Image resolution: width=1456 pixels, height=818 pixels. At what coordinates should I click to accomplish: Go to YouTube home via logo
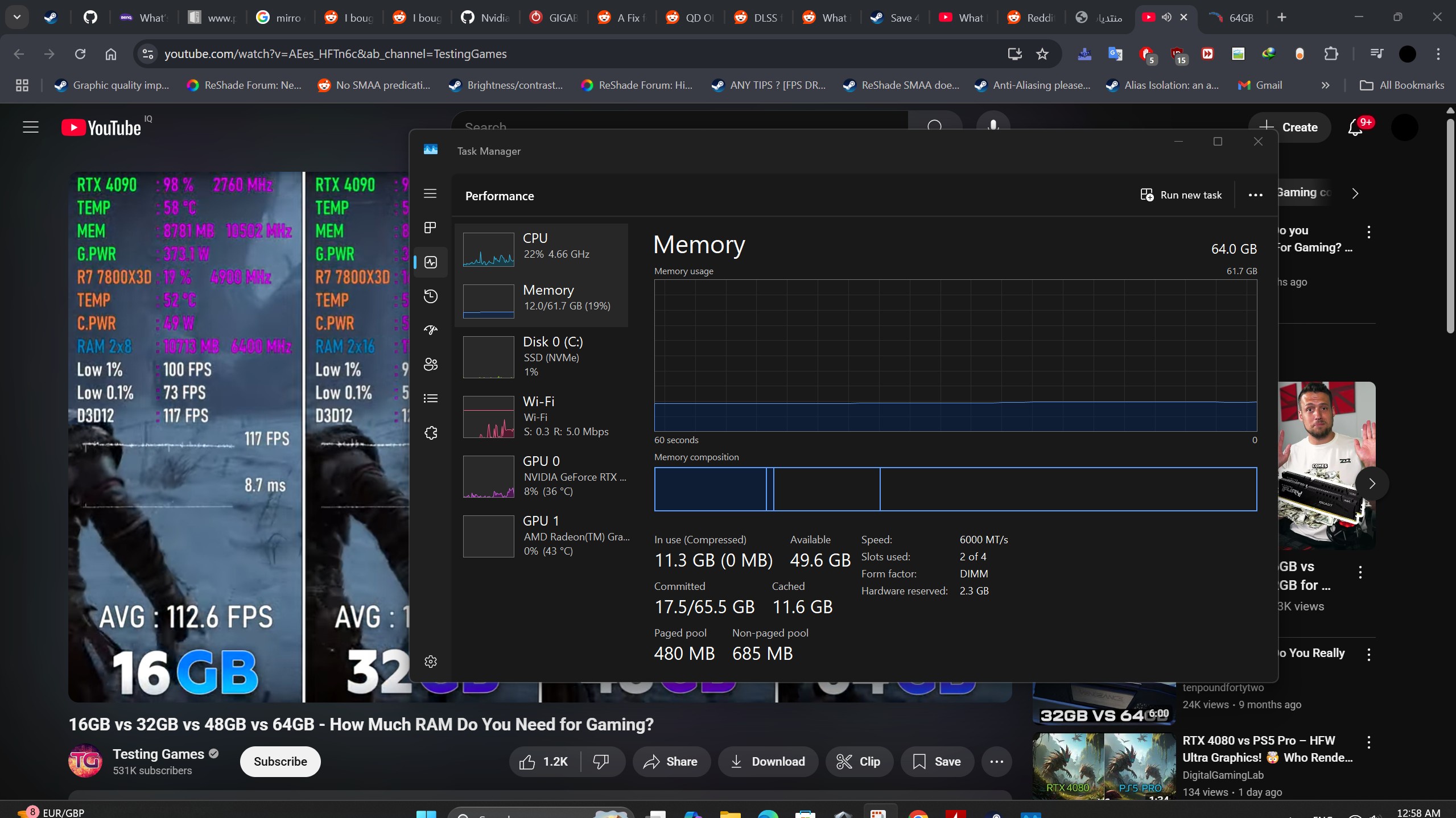click(101, 127)
